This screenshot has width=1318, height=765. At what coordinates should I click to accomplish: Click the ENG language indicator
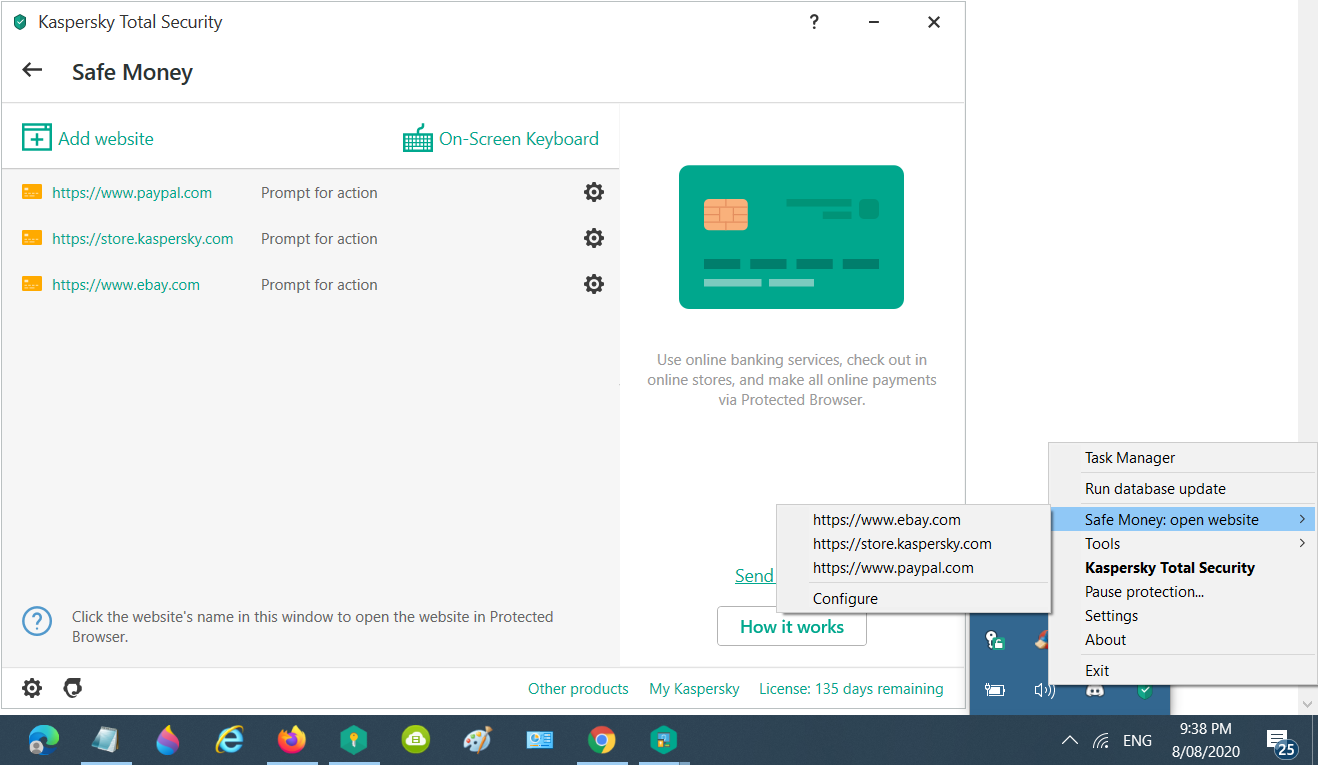(x=1137, y=741)
